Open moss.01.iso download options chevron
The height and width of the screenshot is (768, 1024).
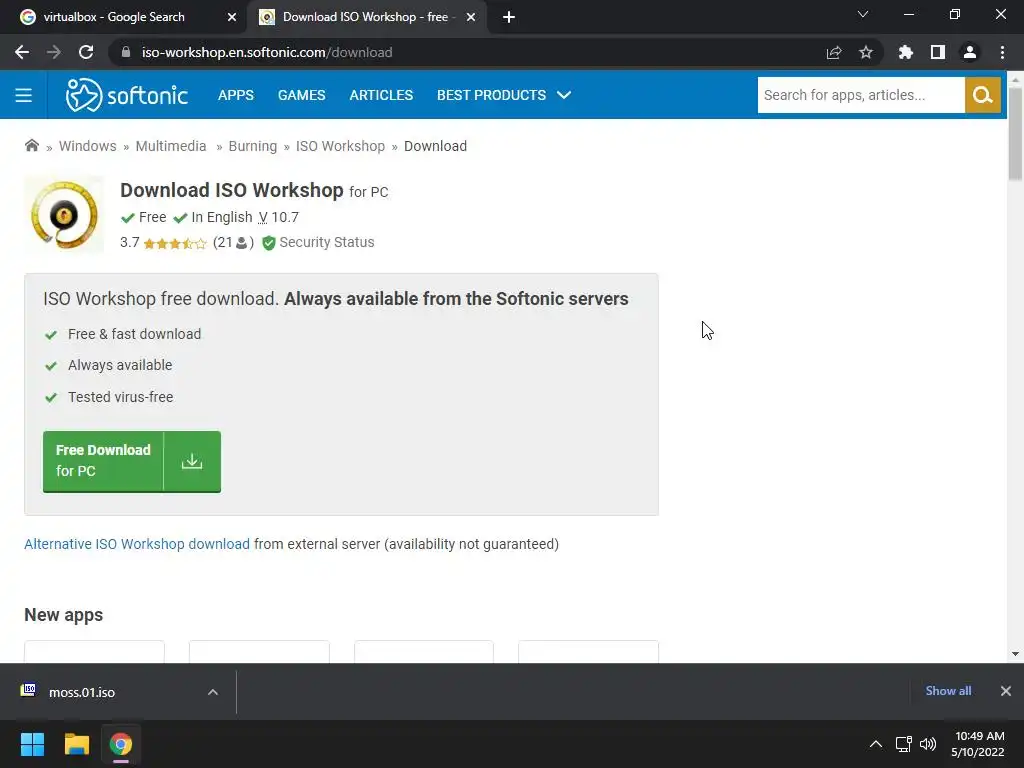(213, 692)
